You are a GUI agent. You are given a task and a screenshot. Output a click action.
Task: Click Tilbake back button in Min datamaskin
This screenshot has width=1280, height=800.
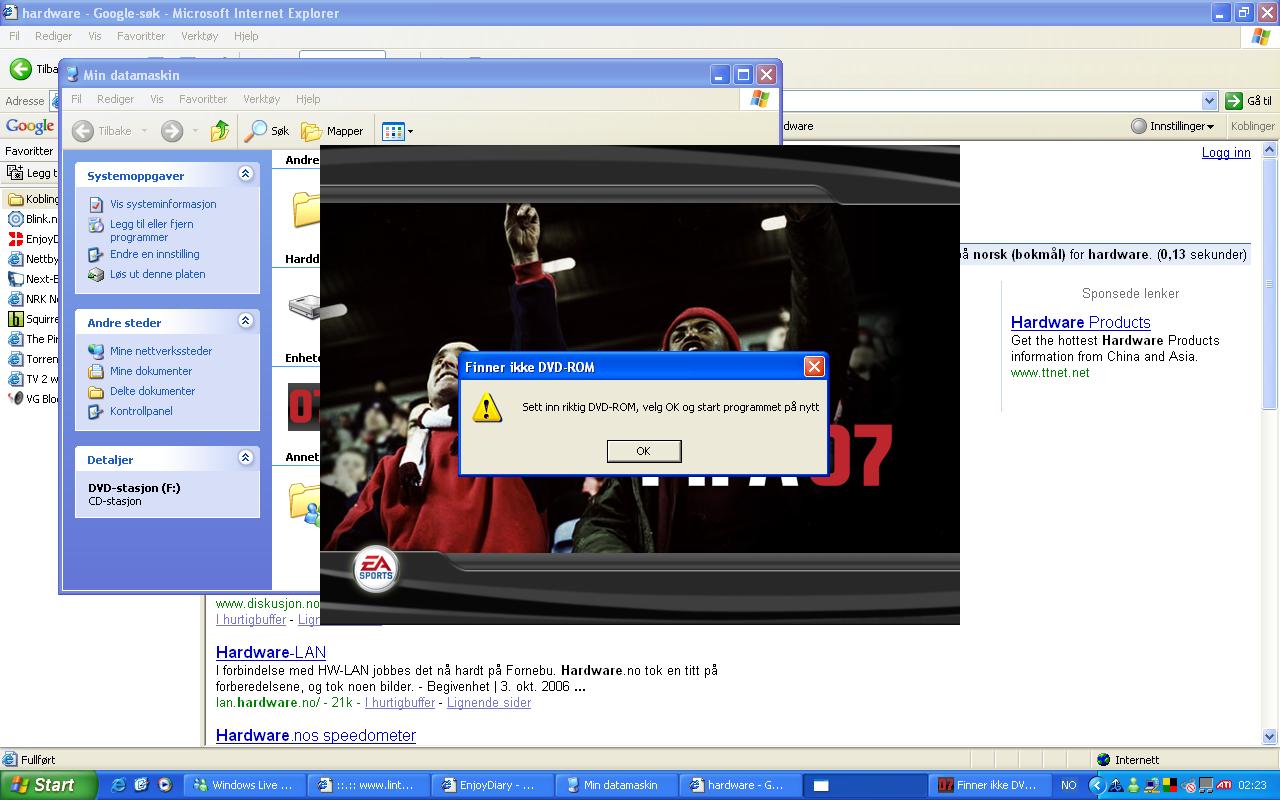tap(102, 131)
